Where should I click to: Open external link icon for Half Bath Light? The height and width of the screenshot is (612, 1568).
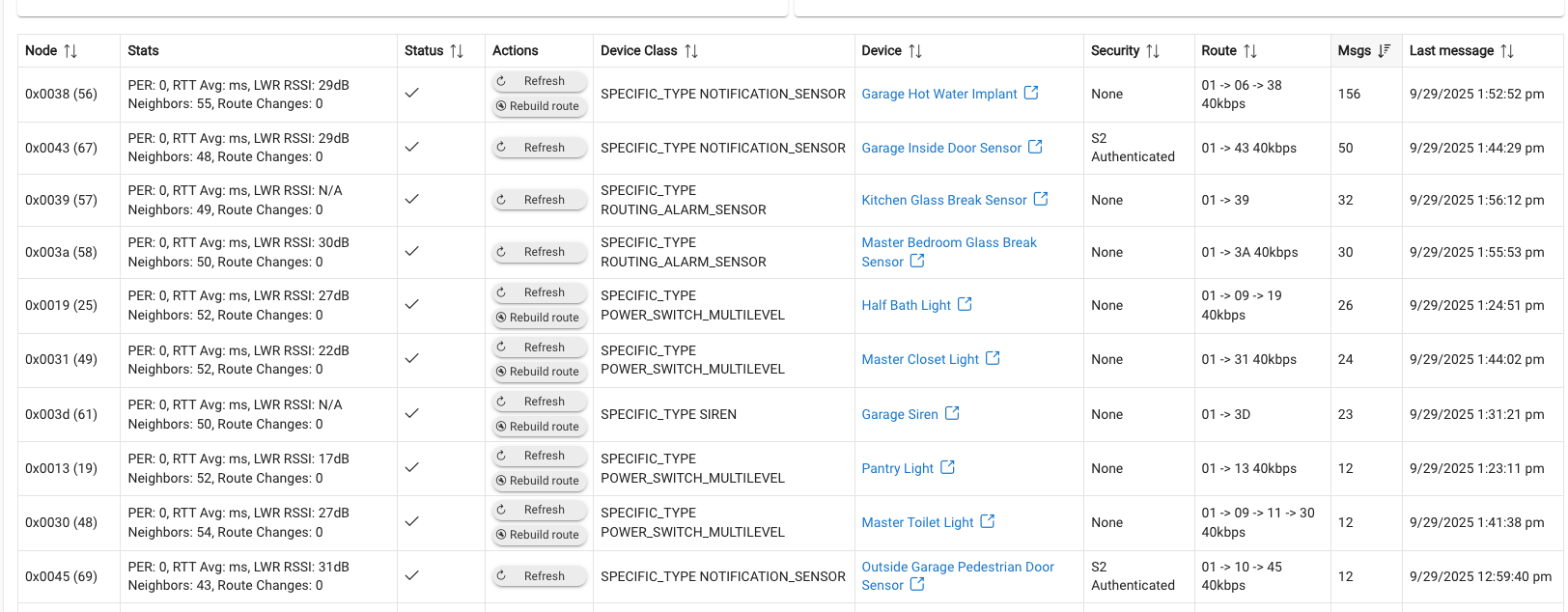[965, 304]
